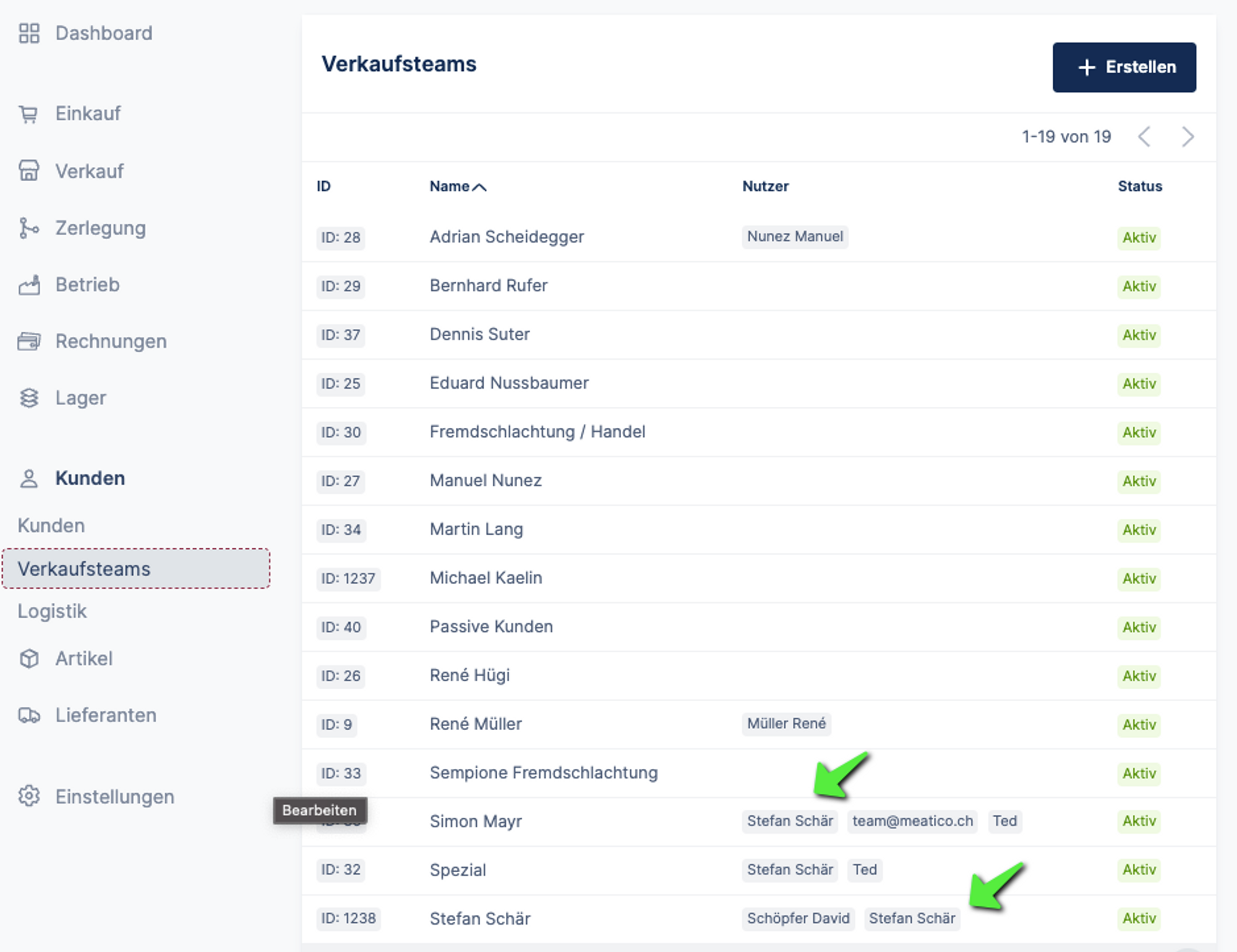Click the Artikel box icon
This screenshot has width=1237, height=952.
29,658
